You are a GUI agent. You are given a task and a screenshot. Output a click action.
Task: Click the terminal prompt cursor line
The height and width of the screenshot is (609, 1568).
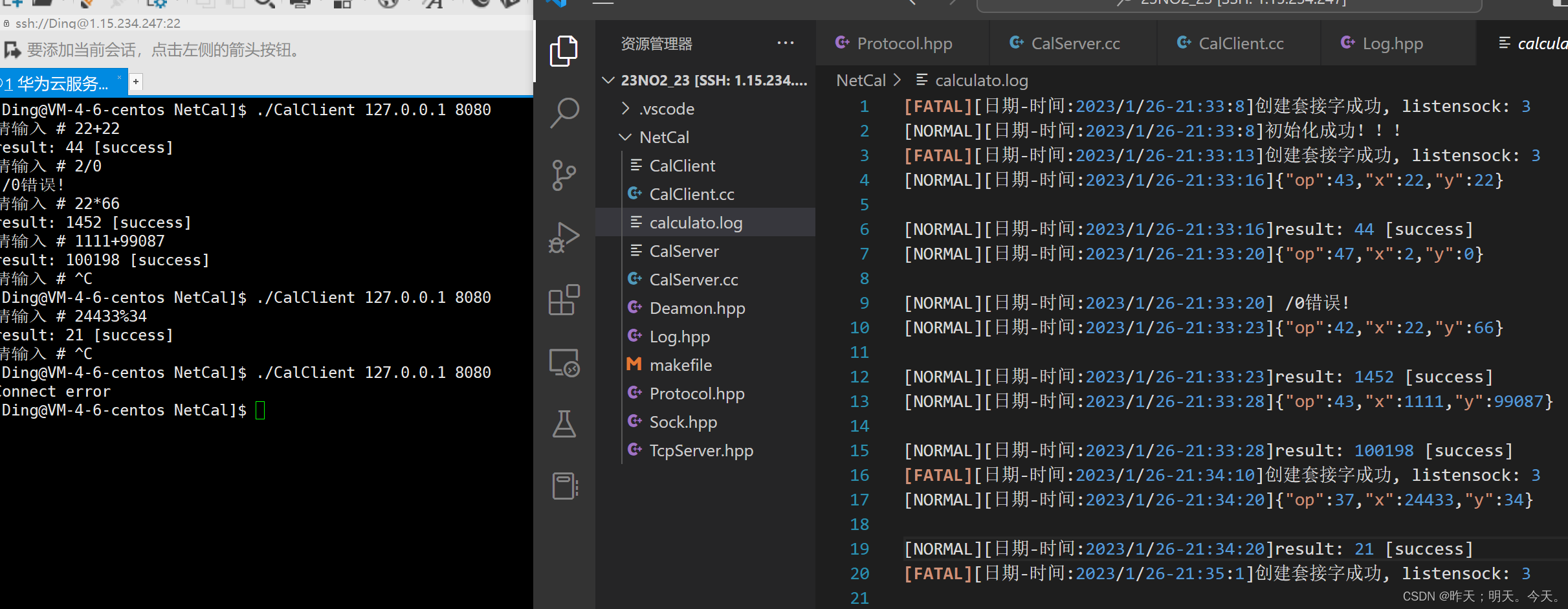pyautogui.click(x=133, y=410)
